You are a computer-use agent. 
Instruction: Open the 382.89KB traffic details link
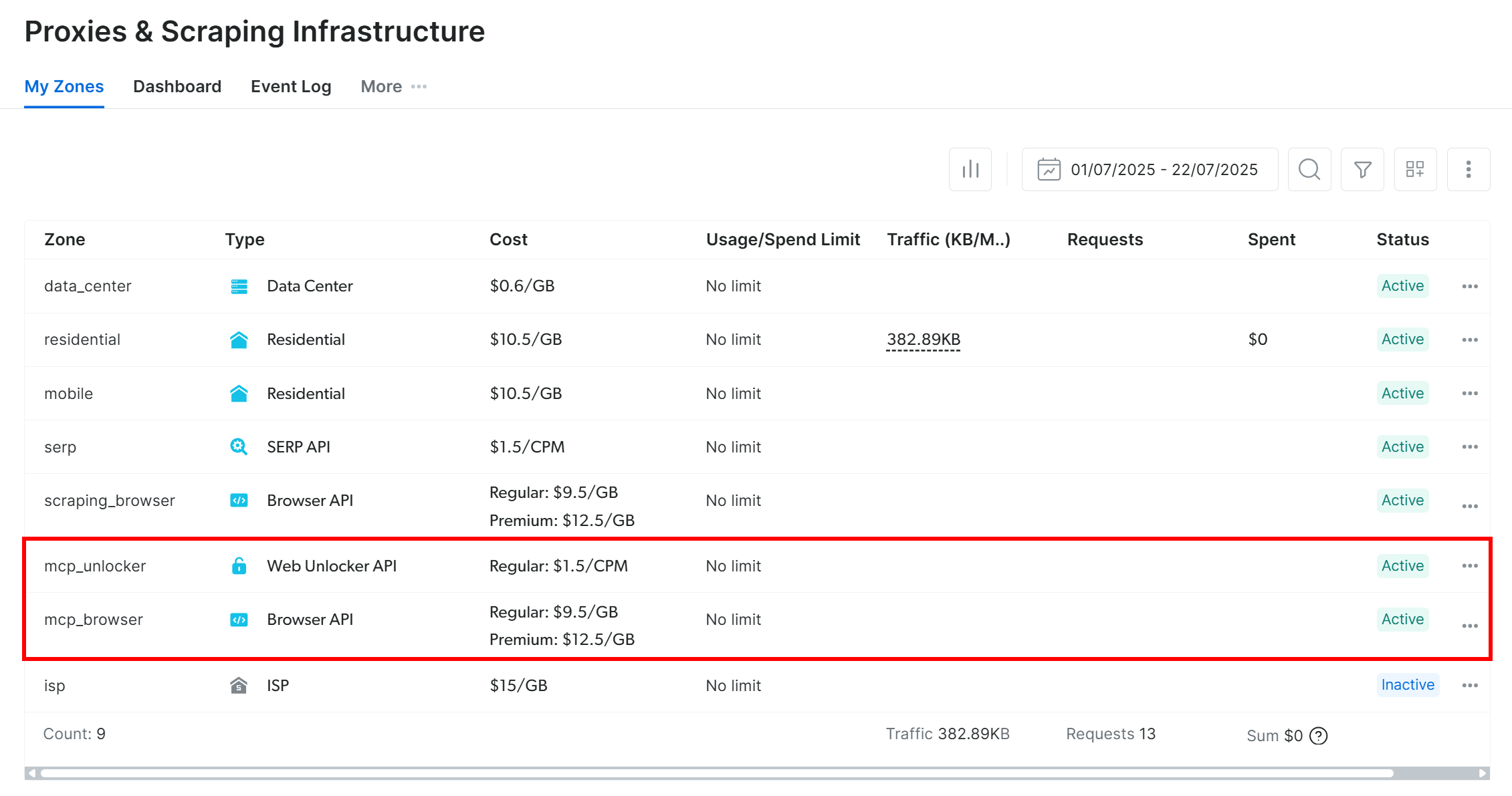(x=924, y=339)
